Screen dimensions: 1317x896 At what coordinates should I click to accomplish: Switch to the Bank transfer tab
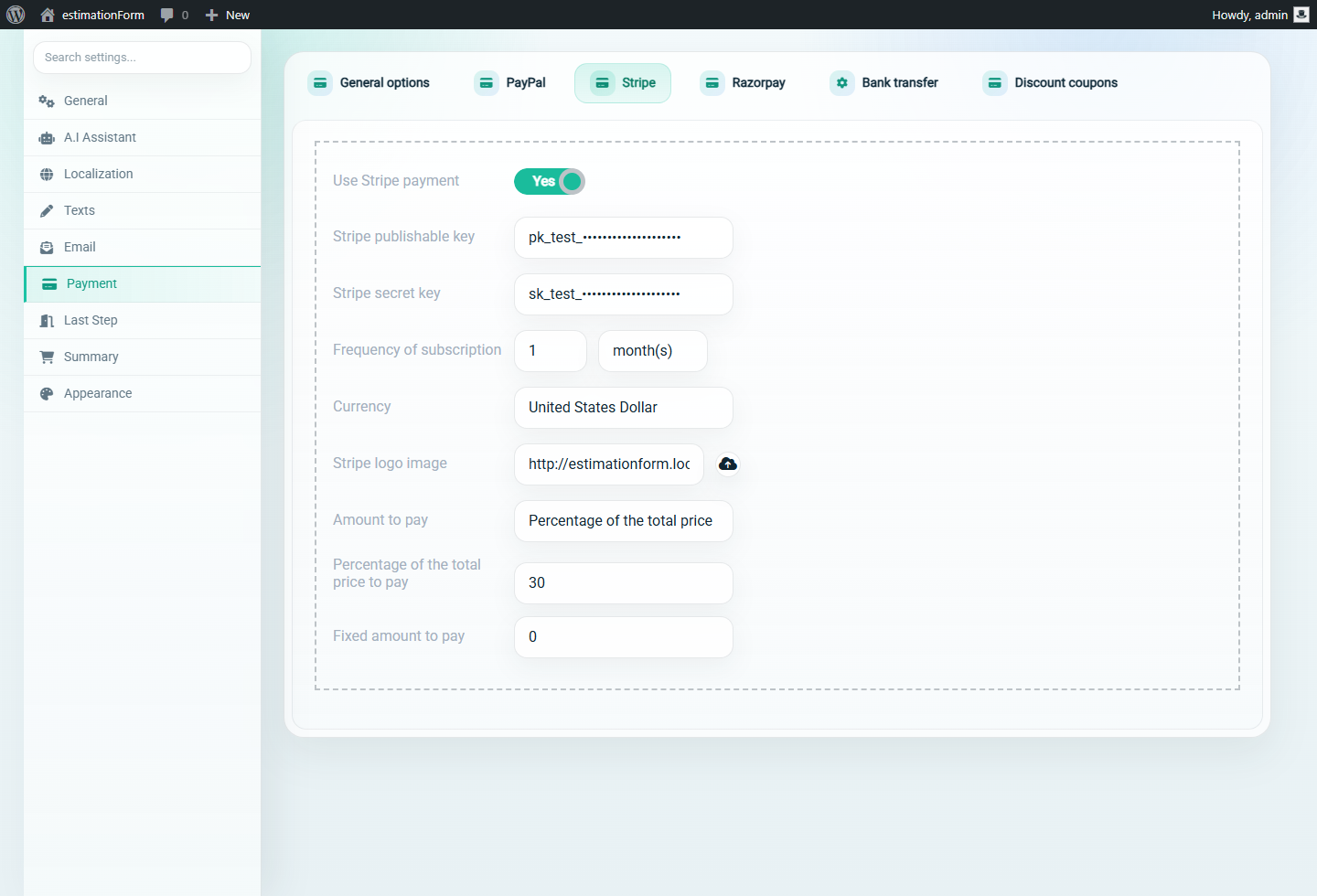coord(884,83)
